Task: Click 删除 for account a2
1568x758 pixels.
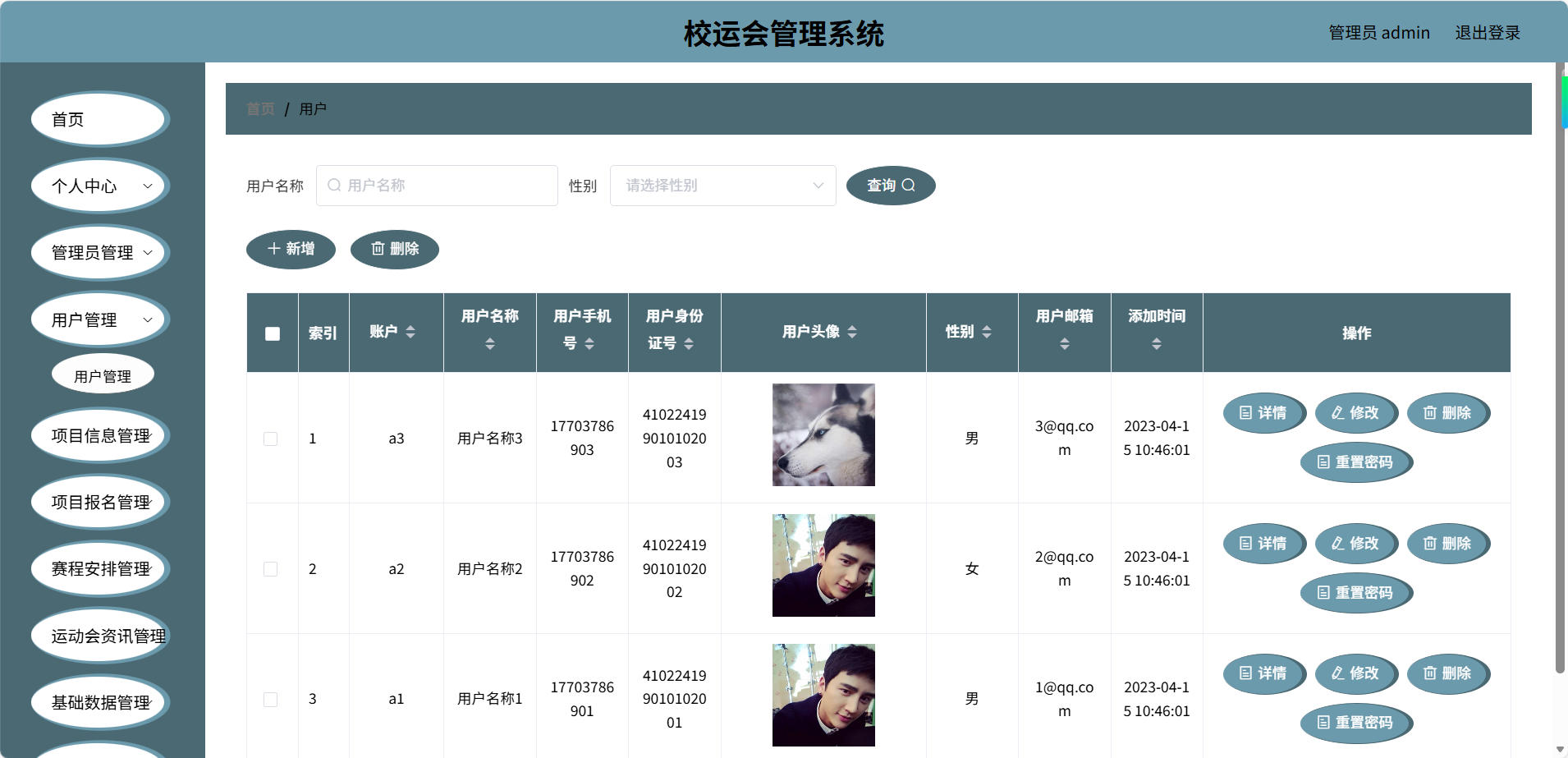Action: click(1447, 544)
